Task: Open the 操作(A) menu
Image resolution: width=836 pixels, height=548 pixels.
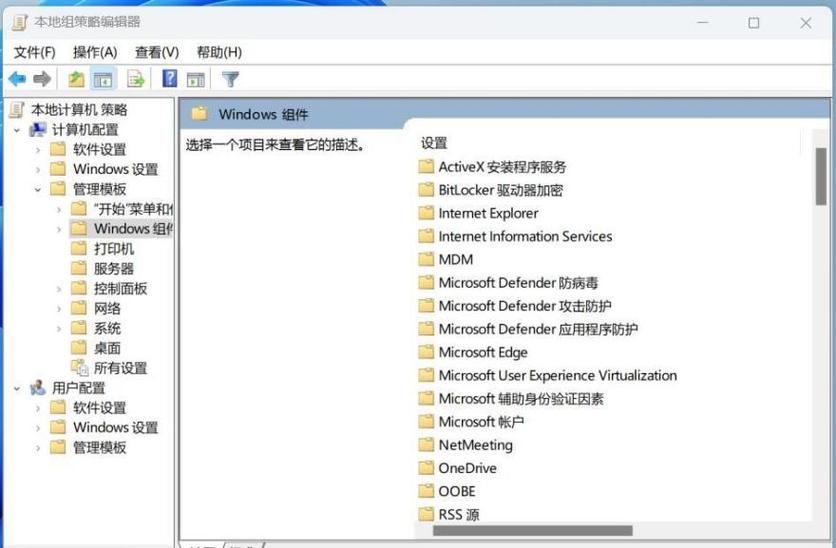Action: pos(95,52)
